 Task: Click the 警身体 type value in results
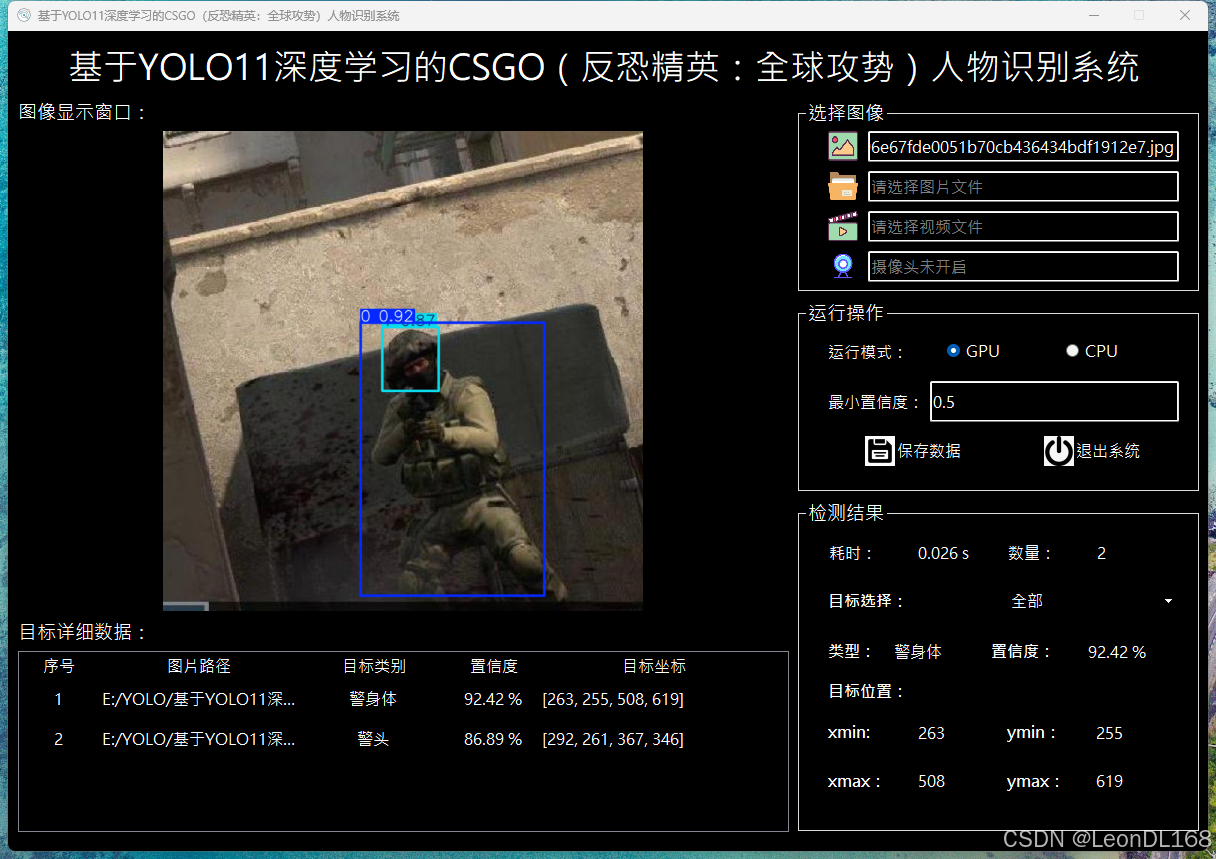(x=918, y=651)
